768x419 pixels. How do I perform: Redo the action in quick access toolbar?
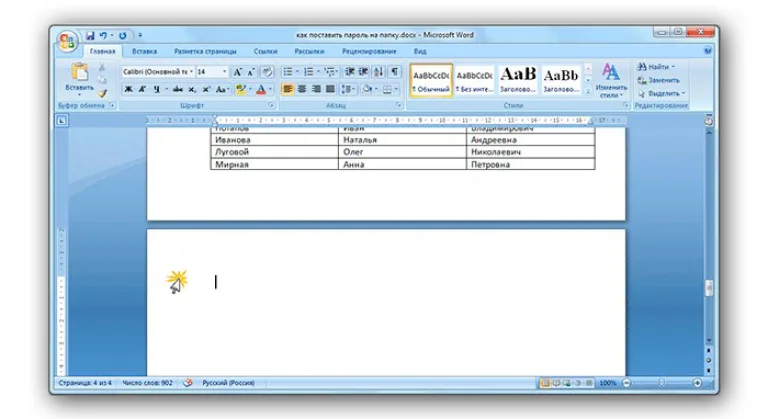click(122, 36)
